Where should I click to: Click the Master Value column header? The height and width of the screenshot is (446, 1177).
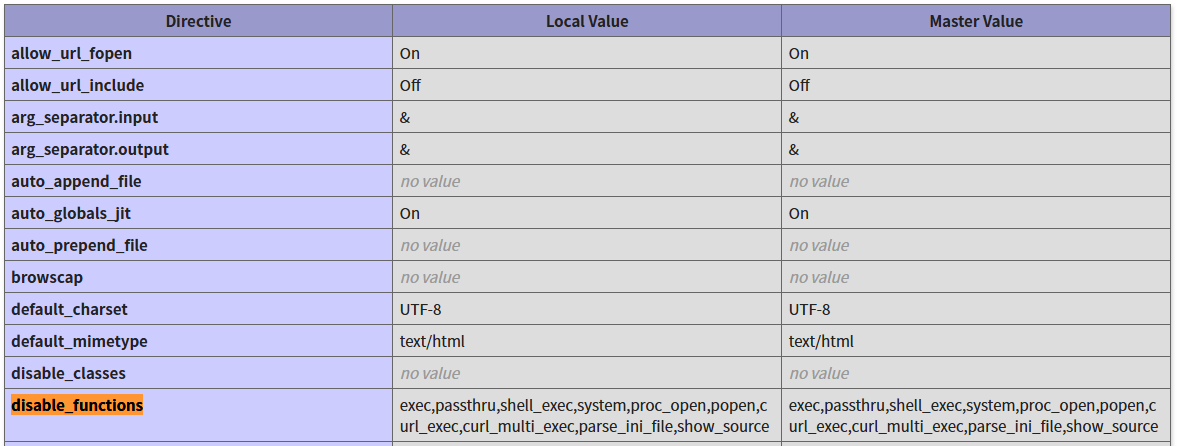(x=975, y=21)
